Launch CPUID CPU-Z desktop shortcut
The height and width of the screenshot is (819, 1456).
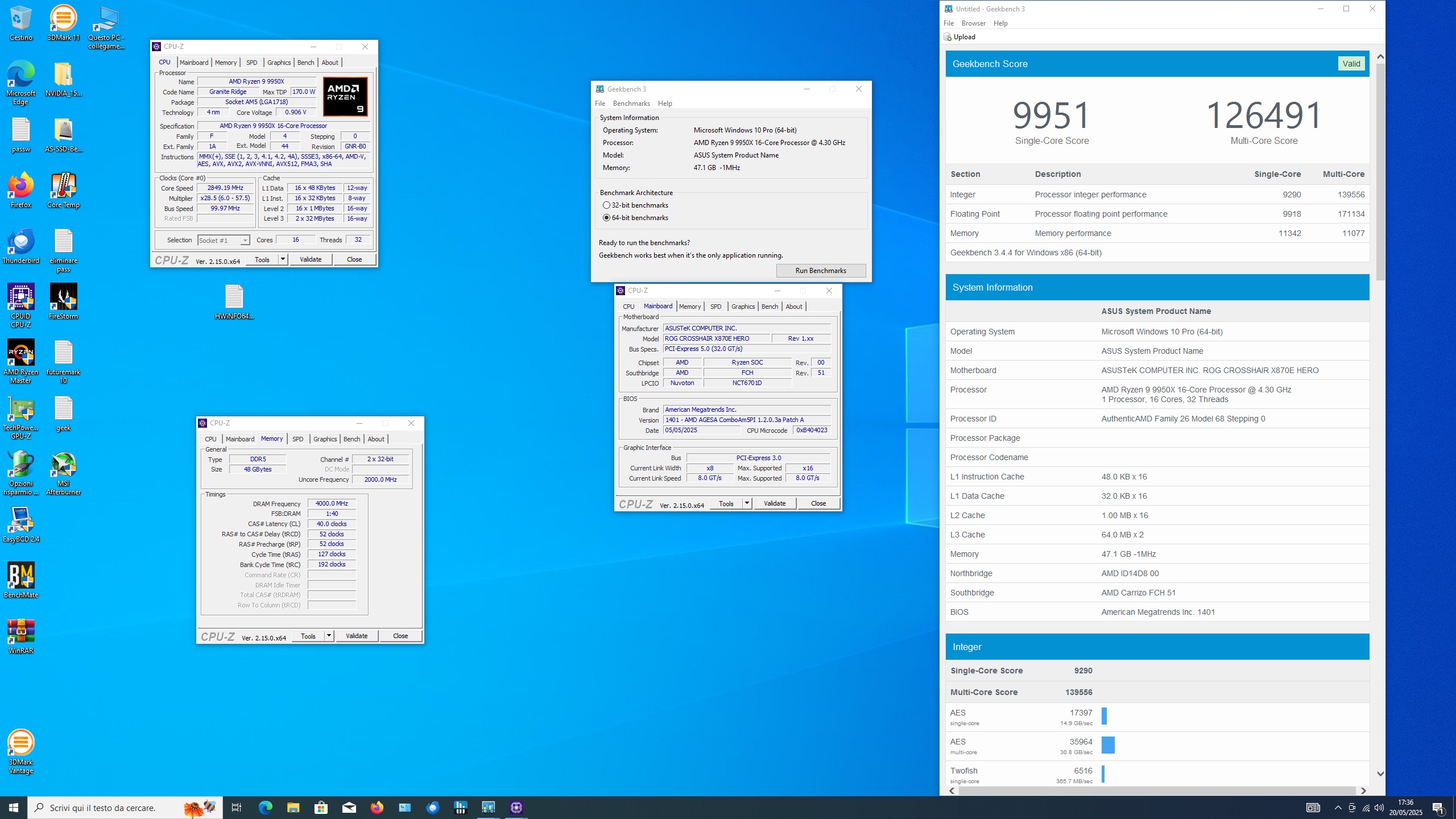pos(21,306)
